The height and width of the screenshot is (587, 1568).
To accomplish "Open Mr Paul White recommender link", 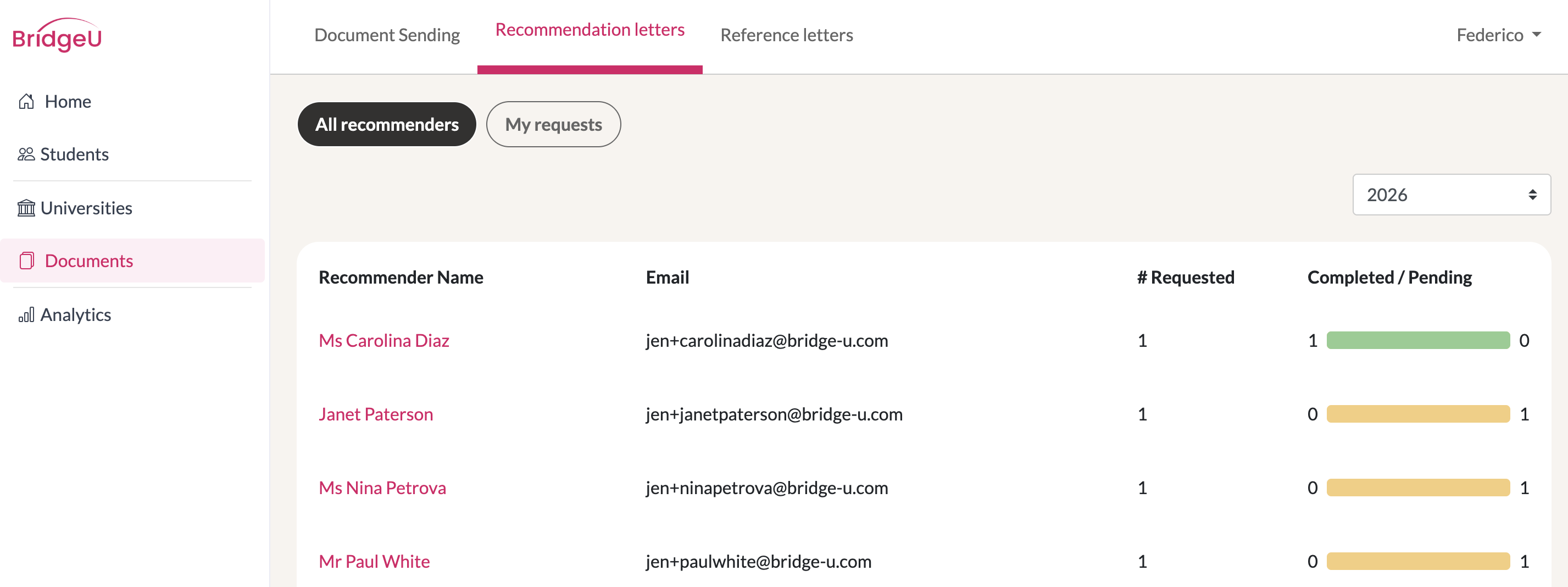I will click(374, 561).
